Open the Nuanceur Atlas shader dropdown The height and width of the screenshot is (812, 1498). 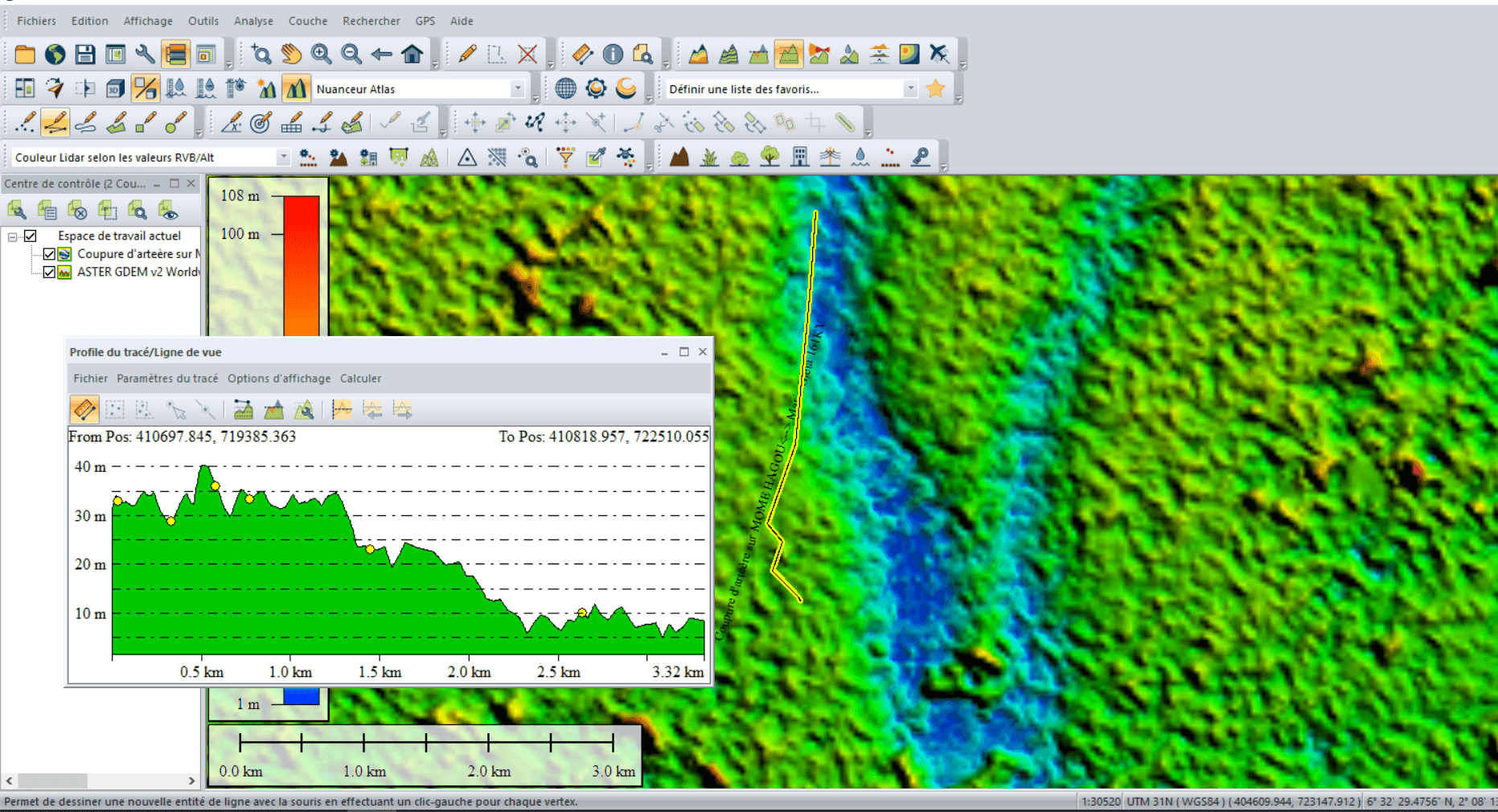point(518,89)
